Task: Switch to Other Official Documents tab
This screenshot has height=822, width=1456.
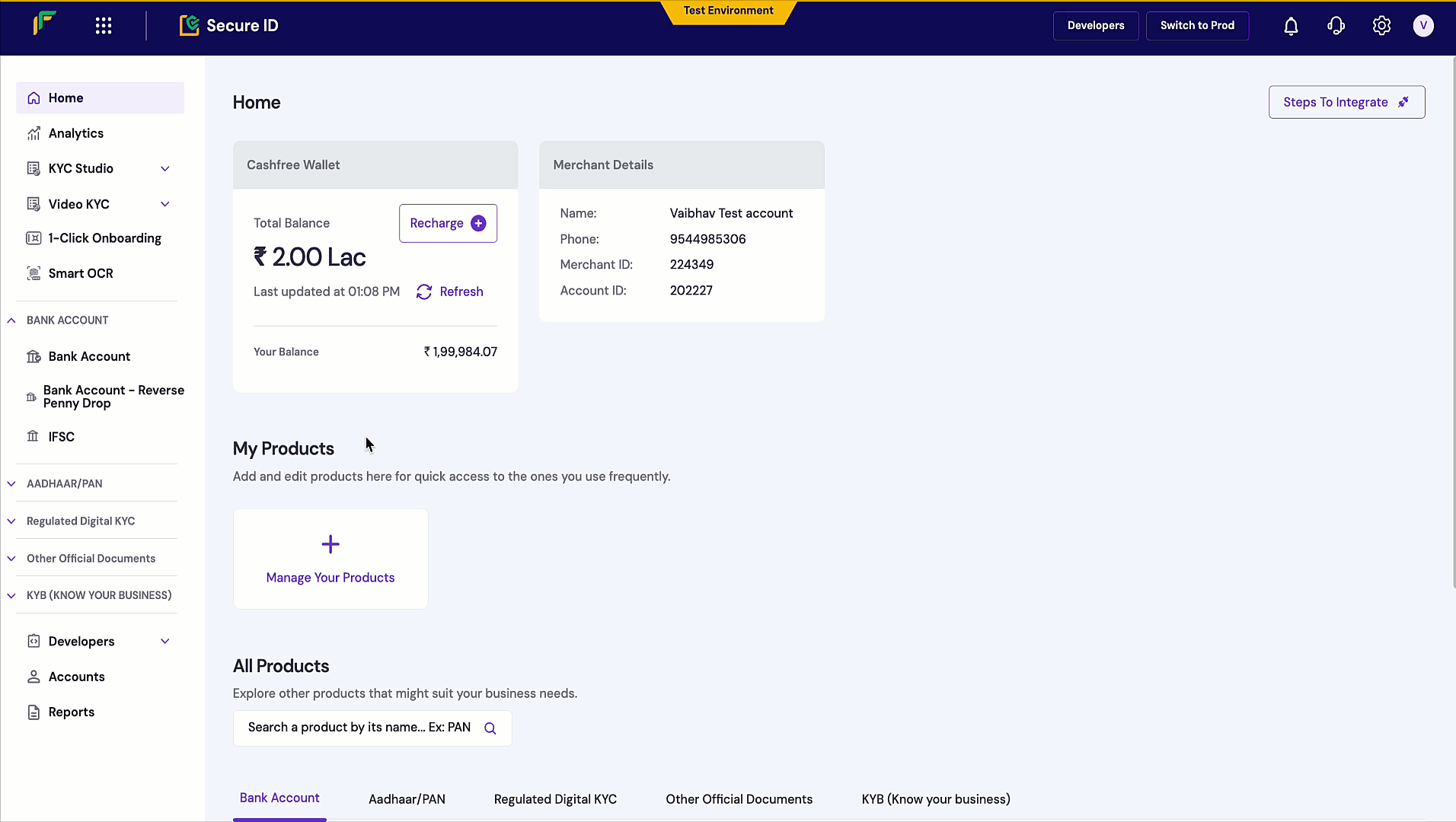Action: 739,799
